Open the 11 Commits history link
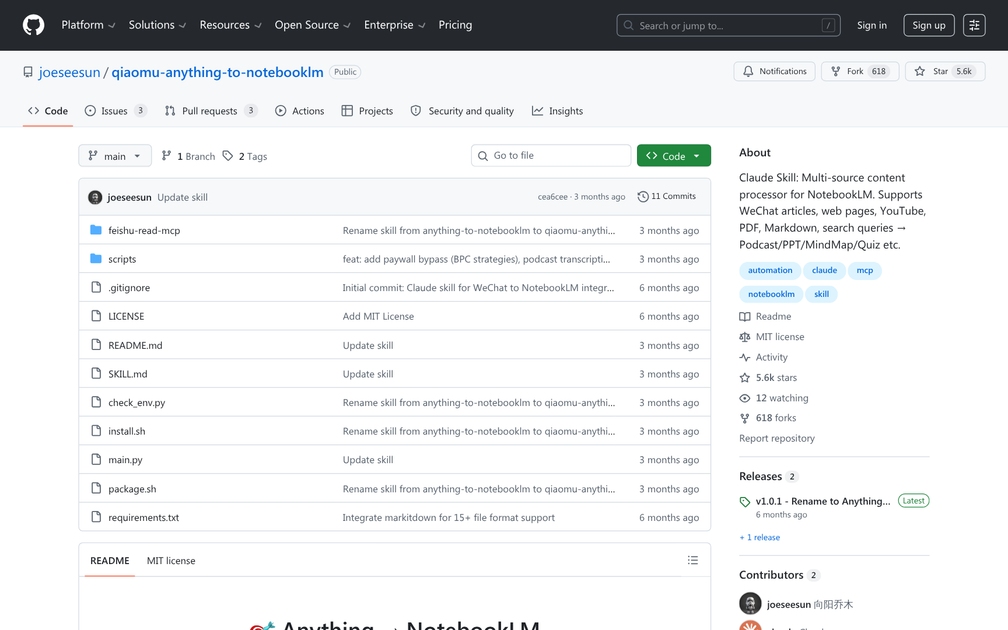 667,197
